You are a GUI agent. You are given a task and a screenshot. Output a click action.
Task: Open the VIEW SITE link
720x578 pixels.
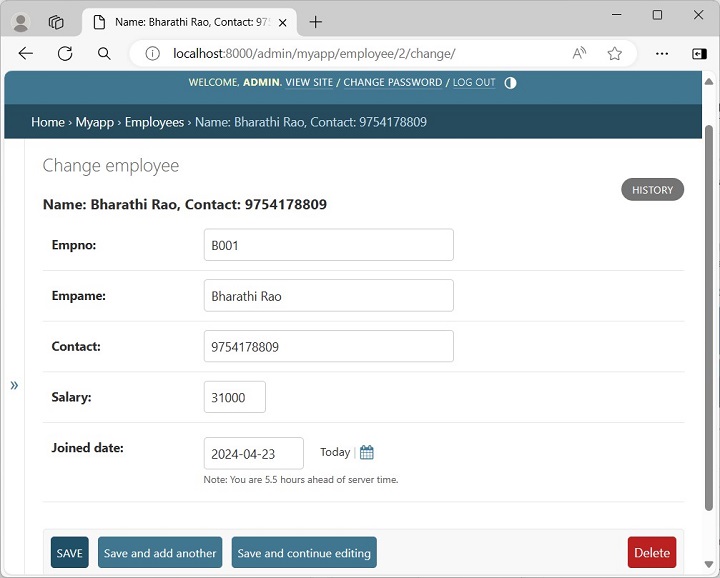tap(309, 83)
